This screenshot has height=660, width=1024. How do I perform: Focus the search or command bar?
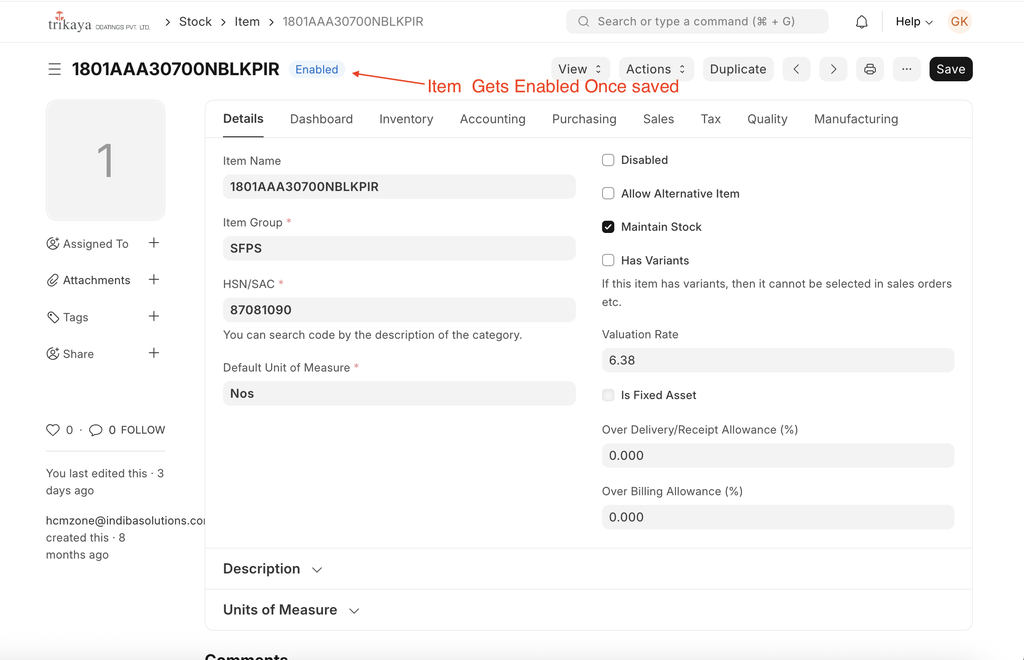coord(697,22)
